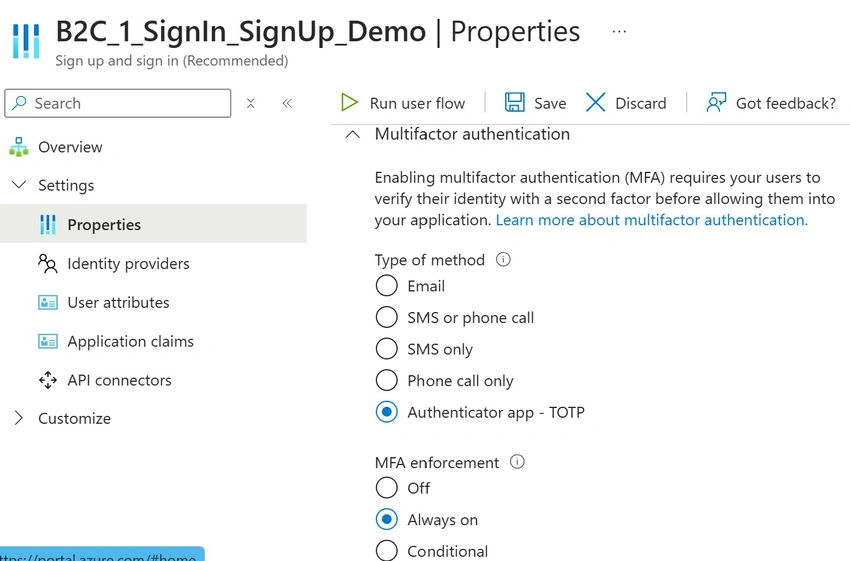Click the Properties sliders icon in sidebar
The width and height of the screenshot is (850, 561).
coord(48,224)
